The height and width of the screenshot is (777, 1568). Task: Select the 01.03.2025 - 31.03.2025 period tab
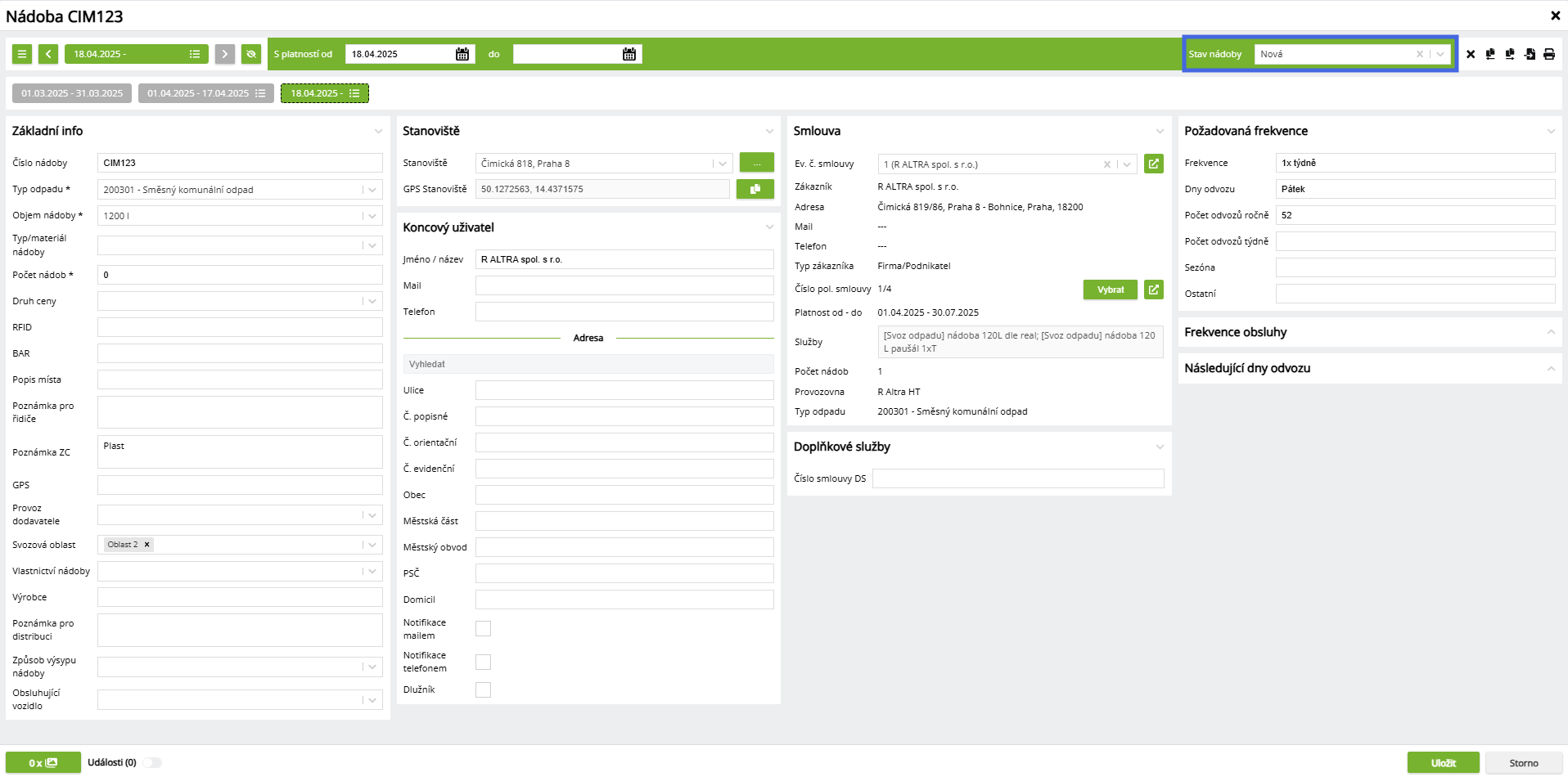tap(72, 93)
